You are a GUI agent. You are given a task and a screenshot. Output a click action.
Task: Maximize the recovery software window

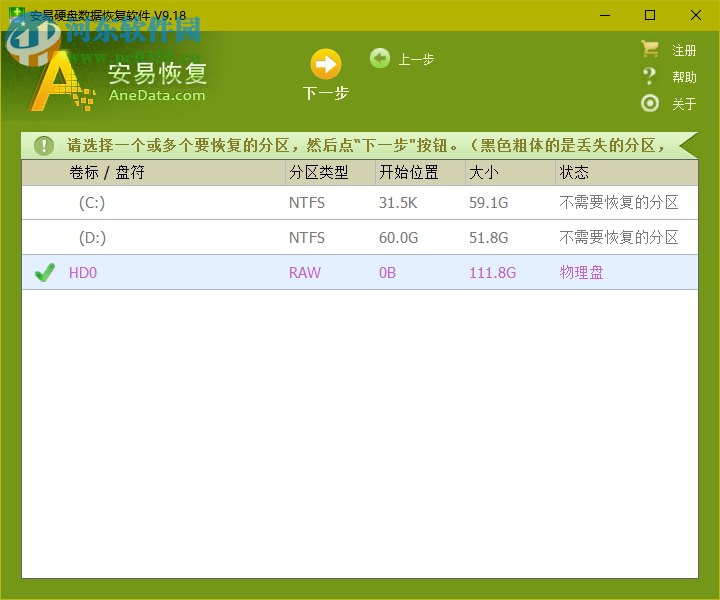[650, 15]
